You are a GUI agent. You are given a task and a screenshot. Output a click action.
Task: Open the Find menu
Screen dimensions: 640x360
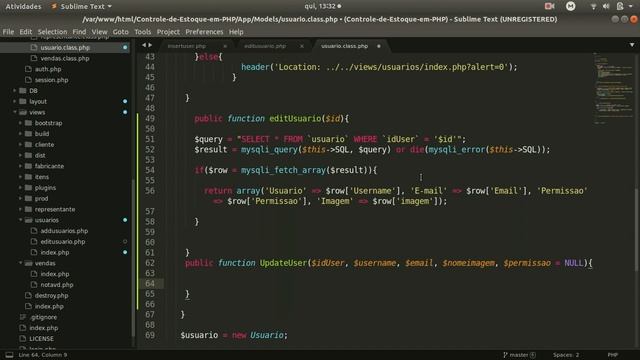click(x=79, y=32)
